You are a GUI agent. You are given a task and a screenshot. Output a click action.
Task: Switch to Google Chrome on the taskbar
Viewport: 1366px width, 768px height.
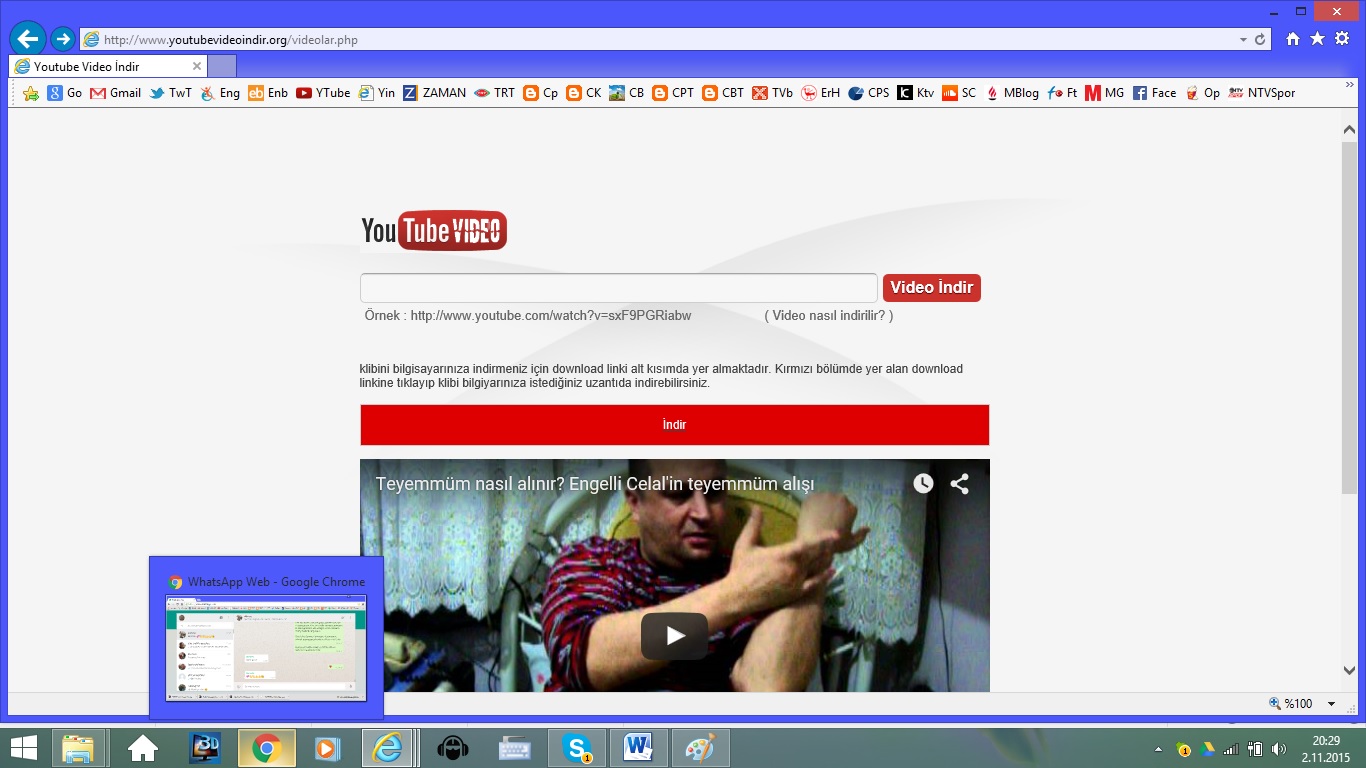pos(266,748)
